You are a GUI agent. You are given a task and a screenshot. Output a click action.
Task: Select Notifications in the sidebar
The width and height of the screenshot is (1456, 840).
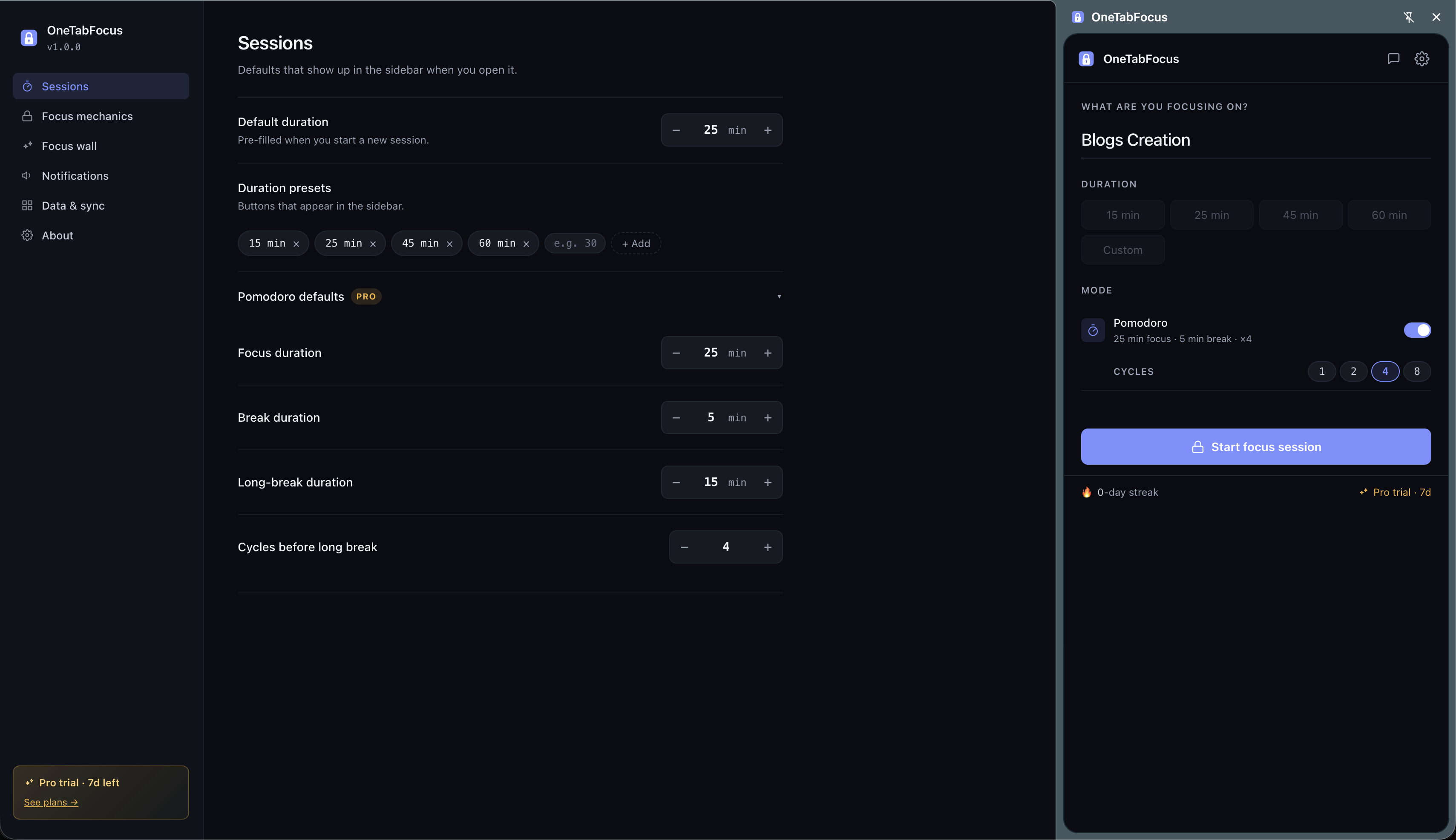pos(101,176)
